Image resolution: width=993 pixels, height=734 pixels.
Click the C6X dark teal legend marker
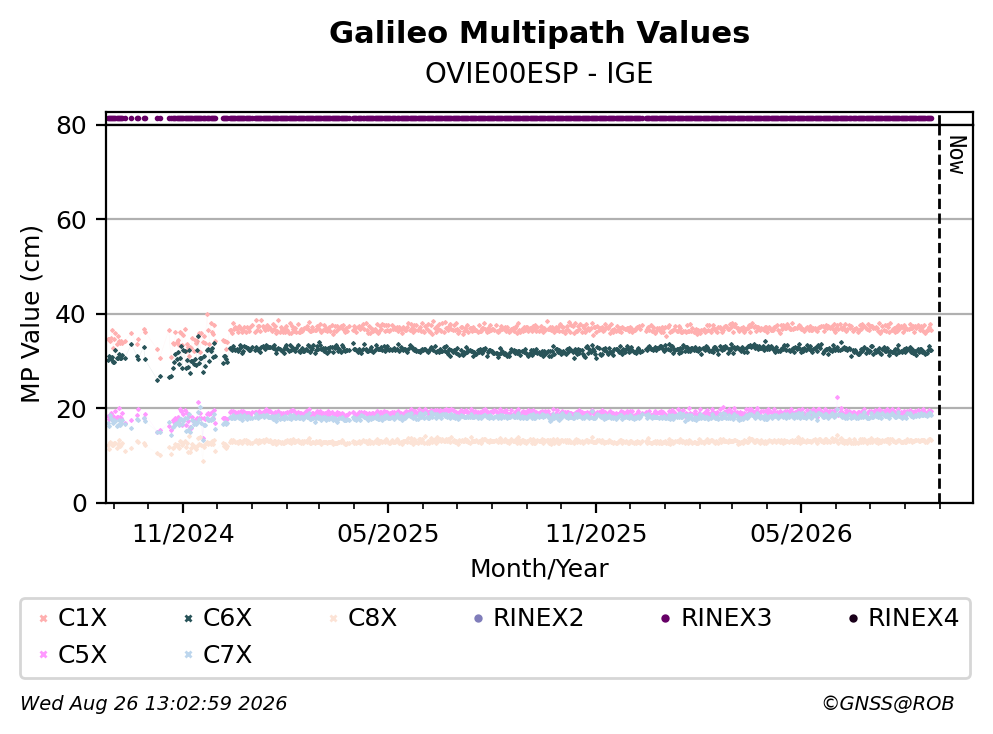pos(188,618)
